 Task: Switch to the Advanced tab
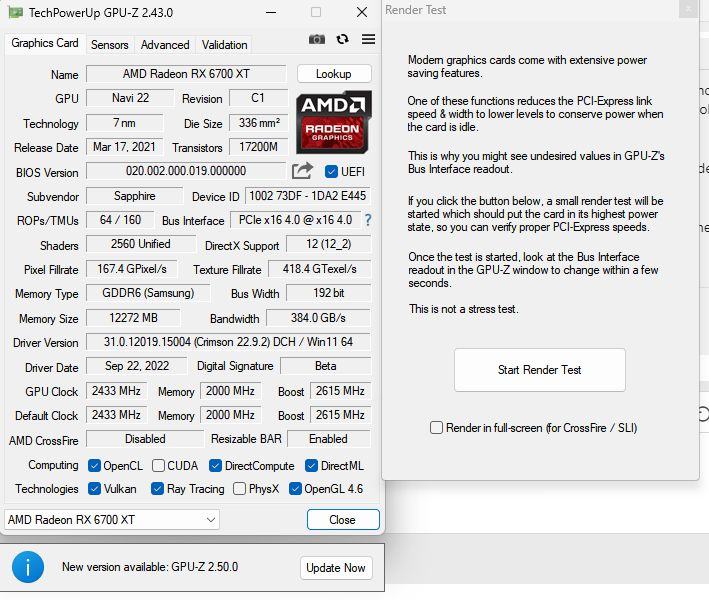click(x=165, y=45)
